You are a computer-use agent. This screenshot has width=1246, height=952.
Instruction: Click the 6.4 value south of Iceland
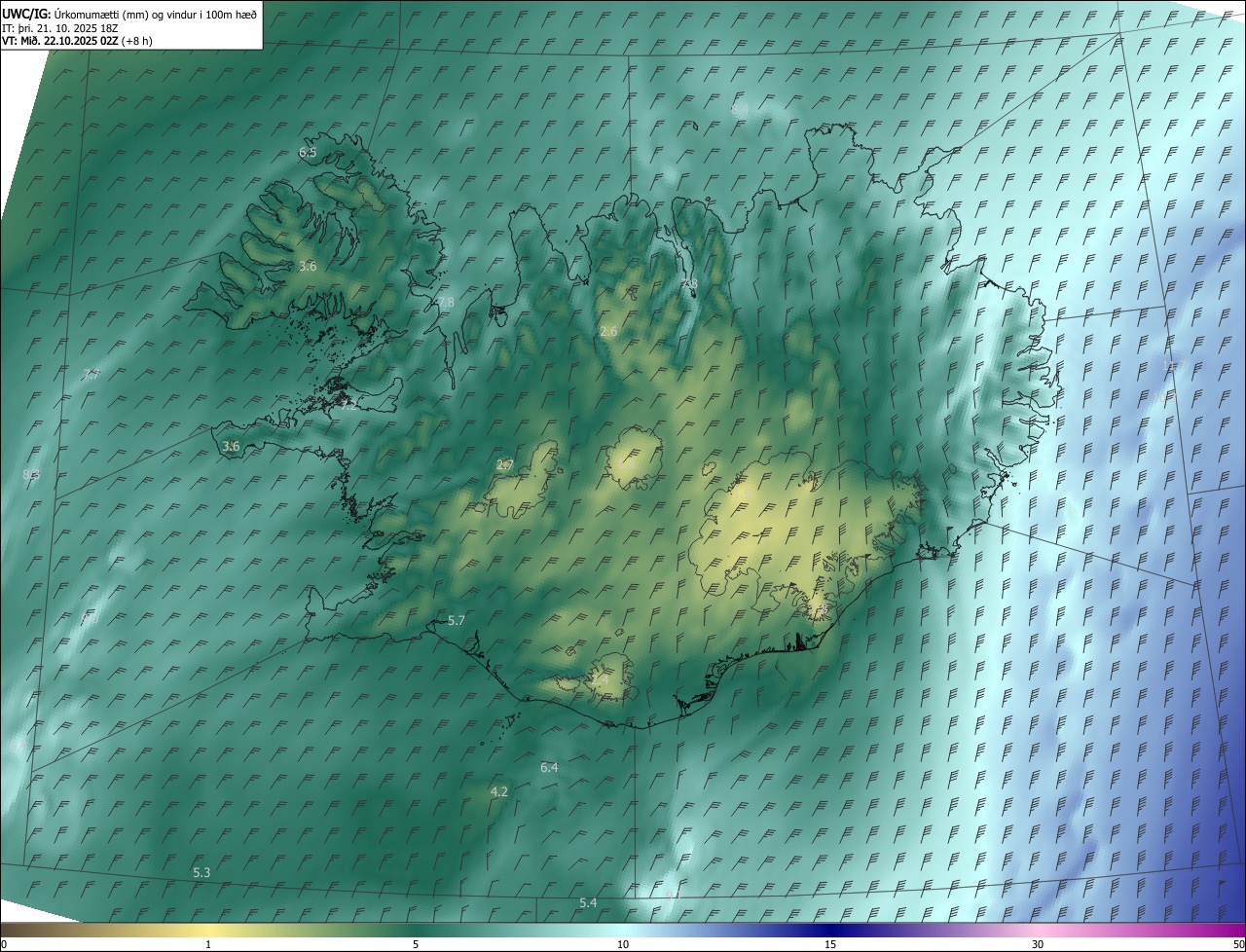pyautogui.click(x=549, y=768)
